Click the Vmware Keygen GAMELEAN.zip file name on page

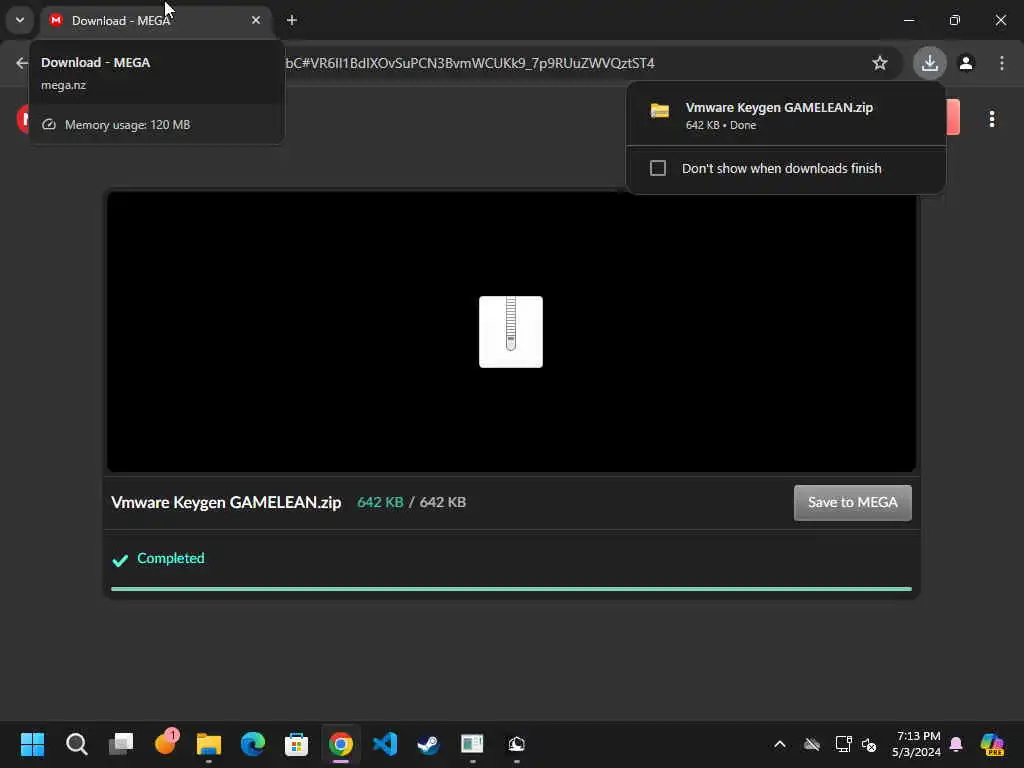point(226,502)
